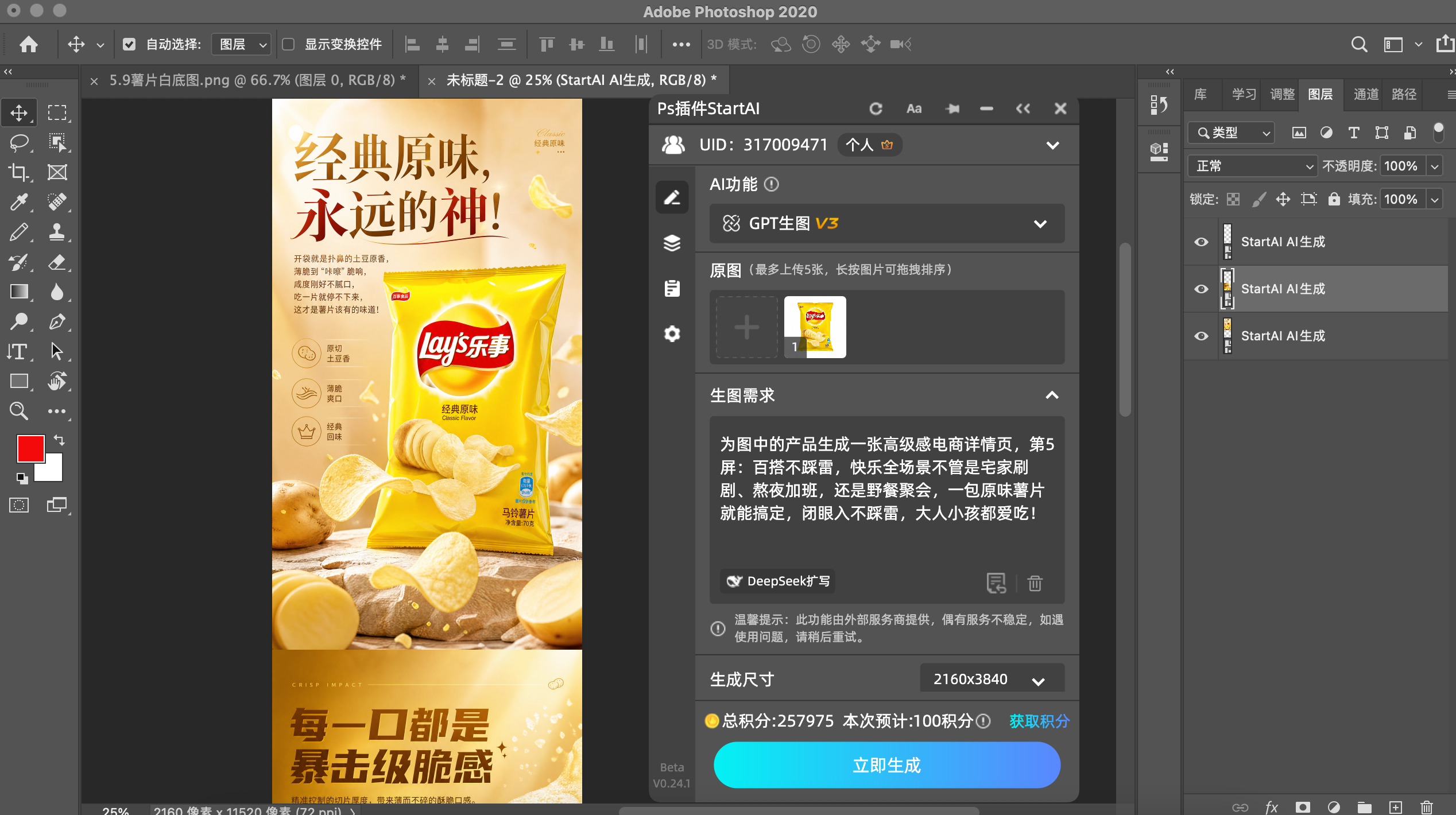Select the Lasso tool
This screenshot has height=815, width=1456.
point(19,142)
